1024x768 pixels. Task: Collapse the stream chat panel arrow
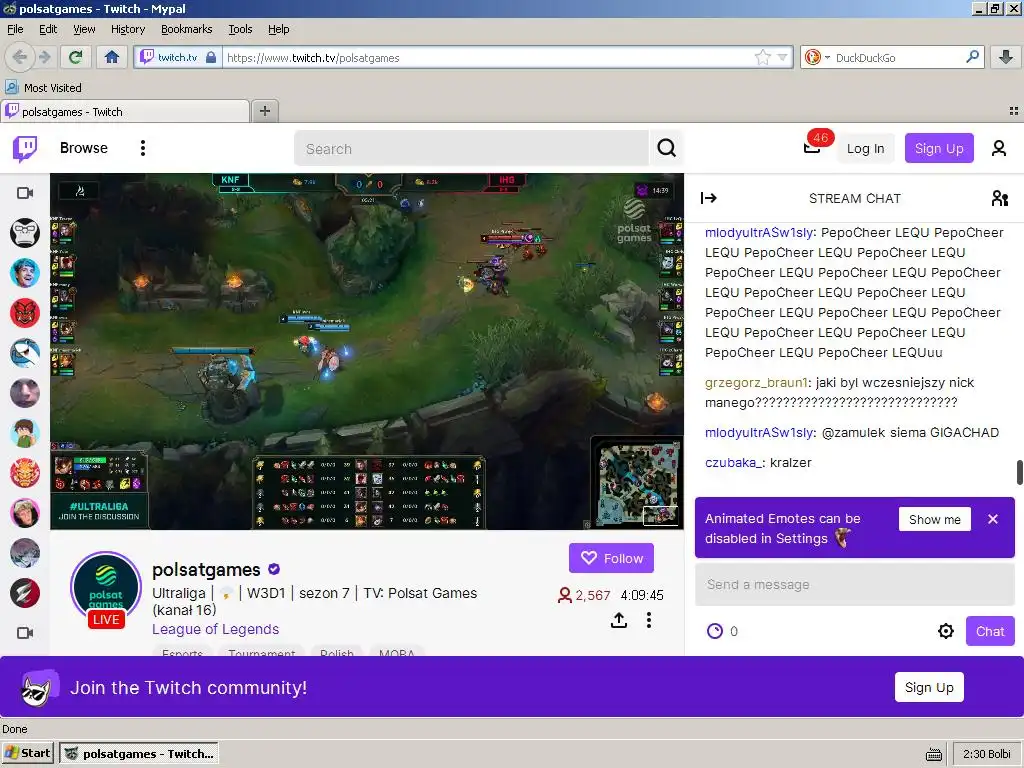[709, 198]
